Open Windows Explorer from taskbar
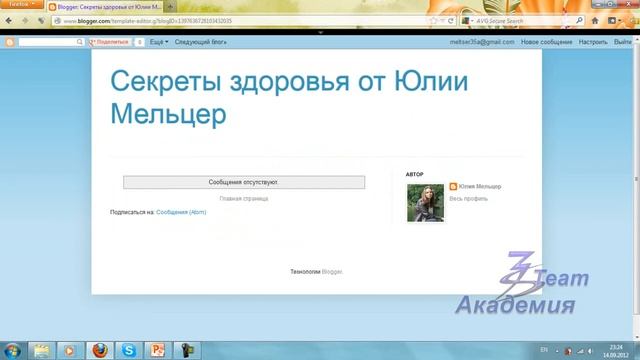 [x=41, y=351]
